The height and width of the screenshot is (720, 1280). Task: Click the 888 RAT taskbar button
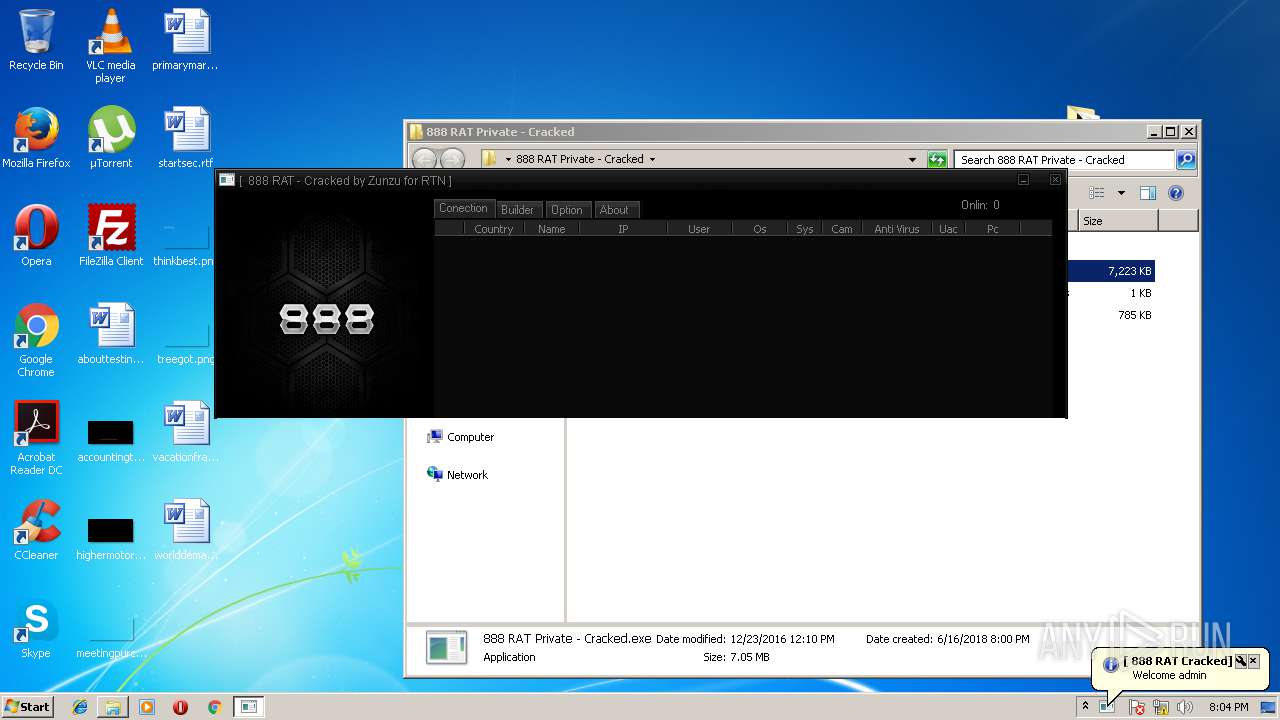click(248, 707)
